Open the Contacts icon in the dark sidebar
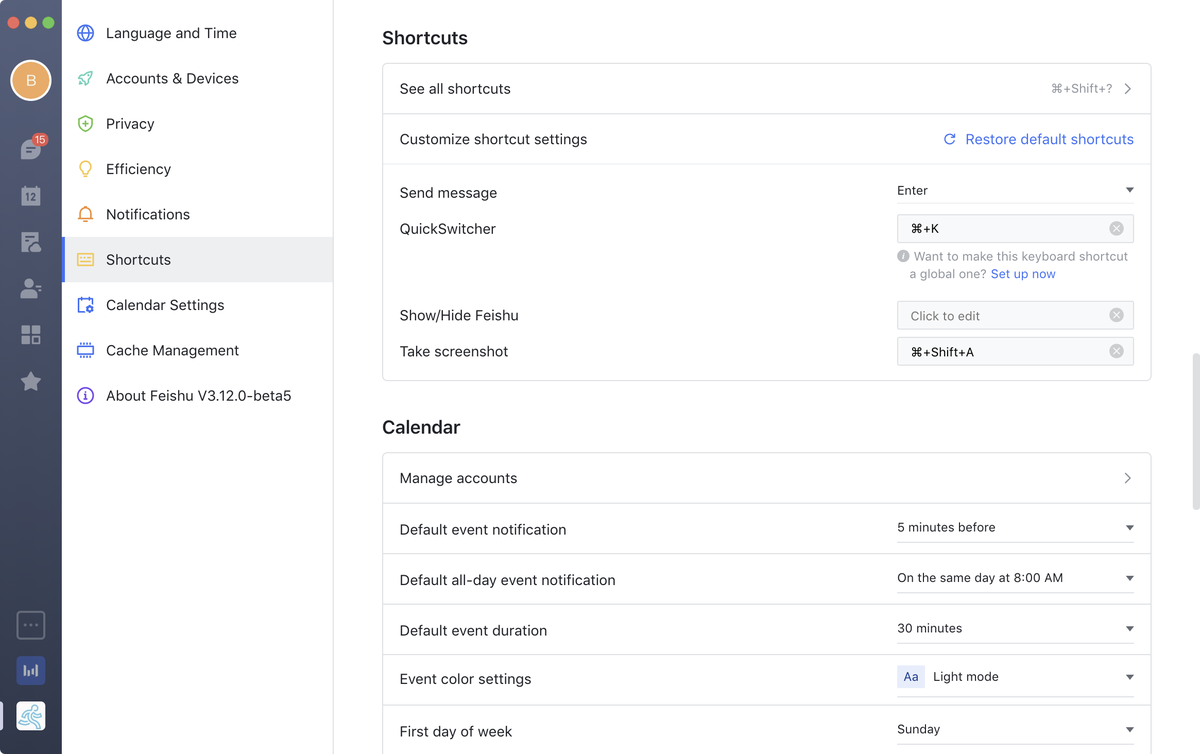The image size is (1200, 754). [x=31, y=288]
